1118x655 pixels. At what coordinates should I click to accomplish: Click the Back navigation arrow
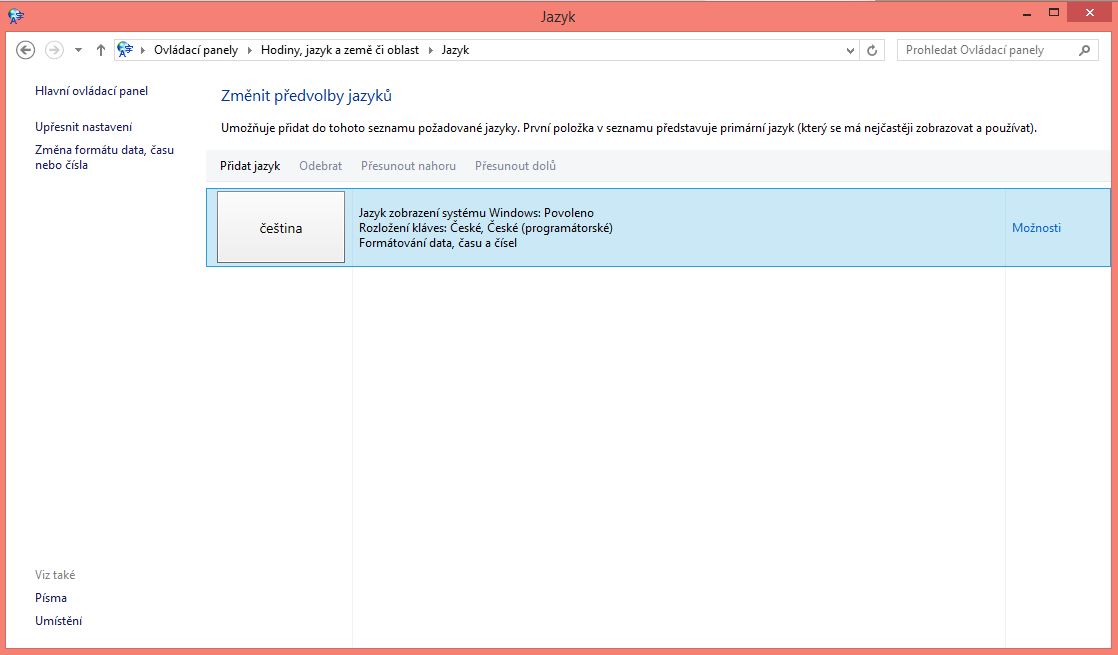click(x=26, y=50)
